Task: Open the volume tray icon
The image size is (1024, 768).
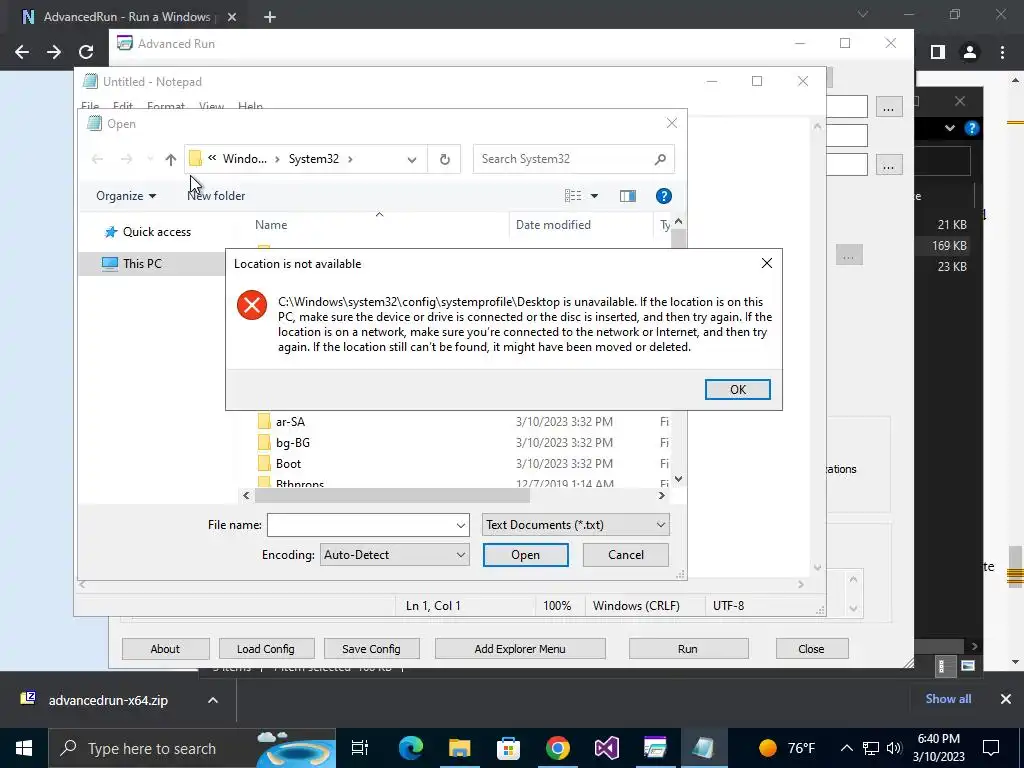Action: coord(894,748)
